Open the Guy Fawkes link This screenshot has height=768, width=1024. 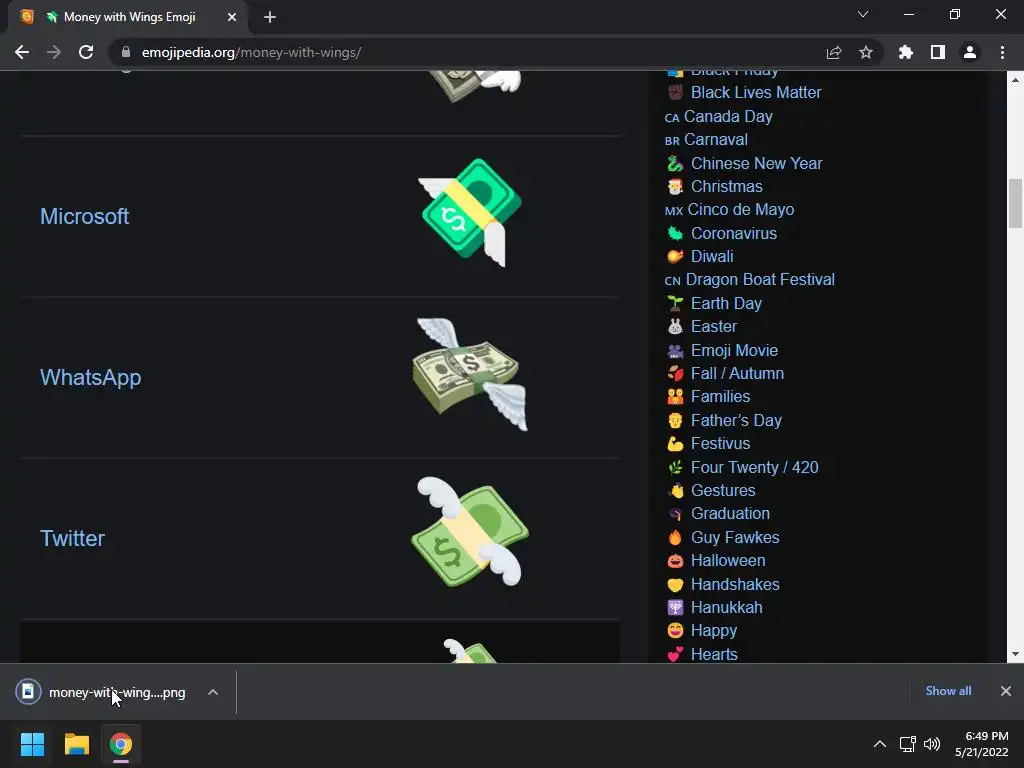click(x=735, y=537)
